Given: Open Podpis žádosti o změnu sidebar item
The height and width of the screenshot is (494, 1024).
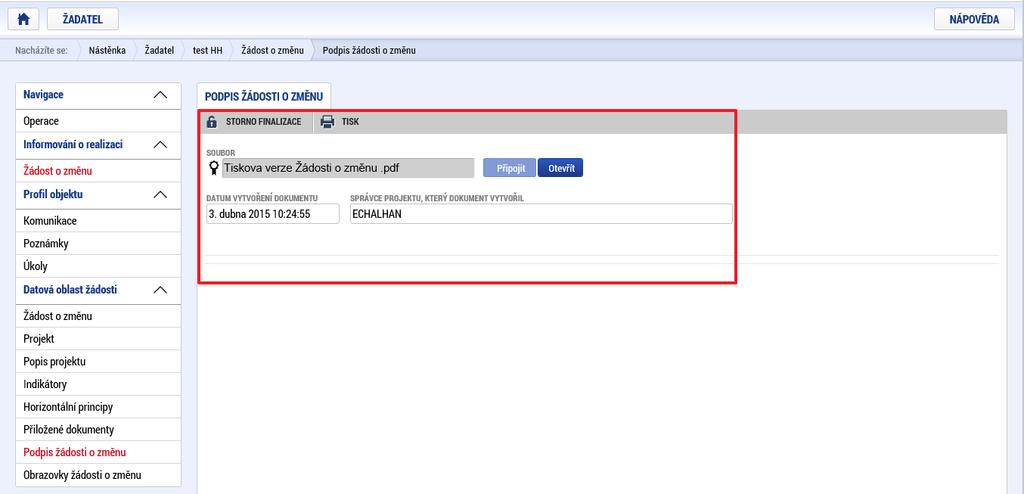Looking at the screenshot, I should click(x=98, y=452).
